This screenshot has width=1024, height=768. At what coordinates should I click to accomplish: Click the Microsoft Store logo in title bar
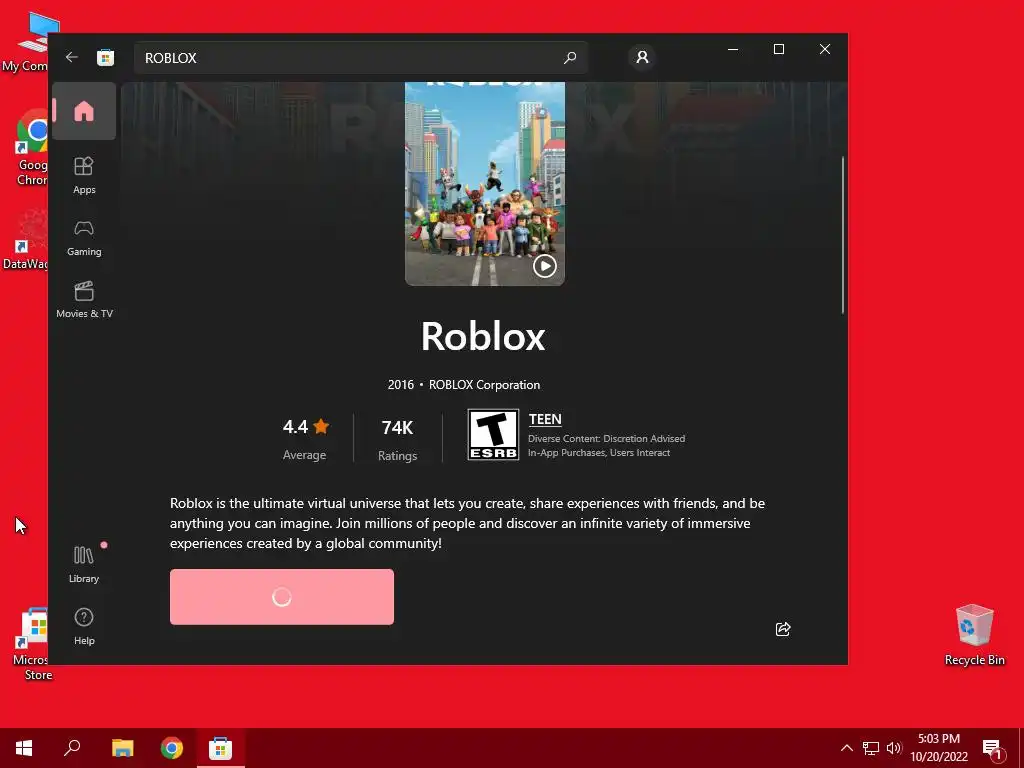105,57
